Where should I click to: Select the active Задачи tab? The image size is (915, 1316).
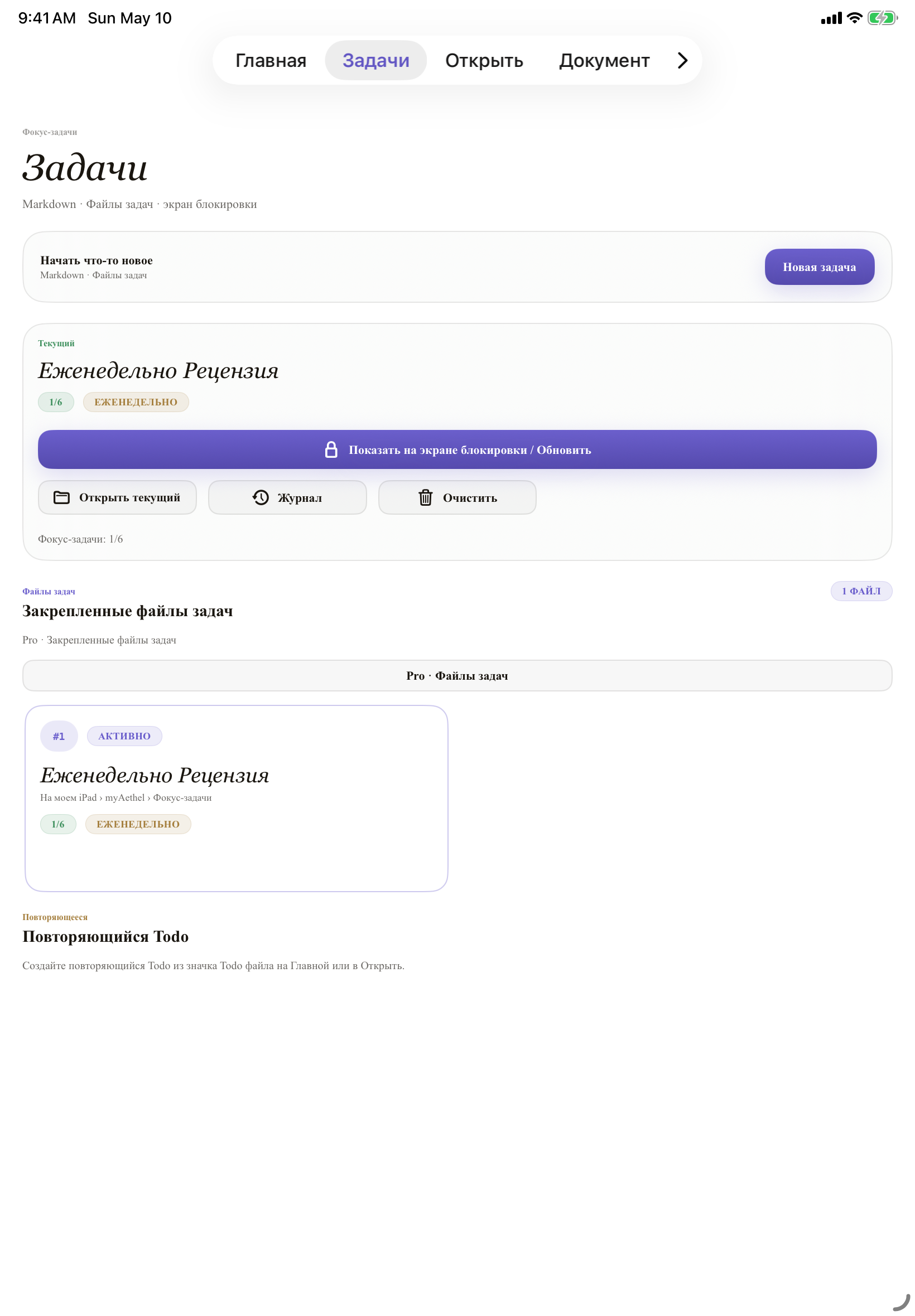(375, 60)
